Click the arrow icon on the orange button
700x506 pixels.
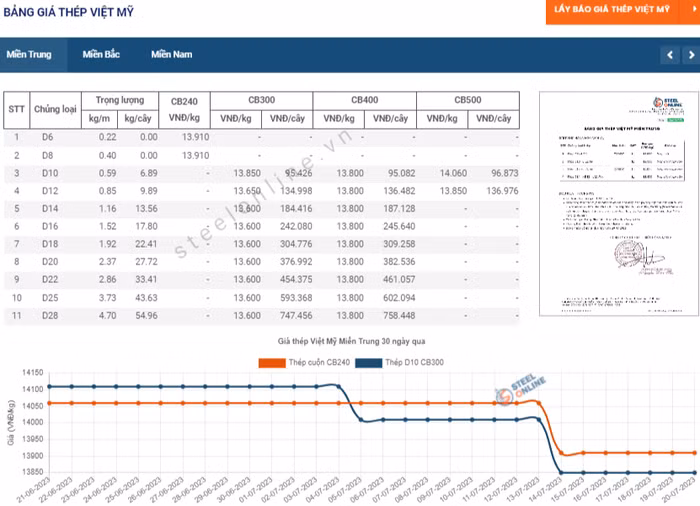point(679,9)
